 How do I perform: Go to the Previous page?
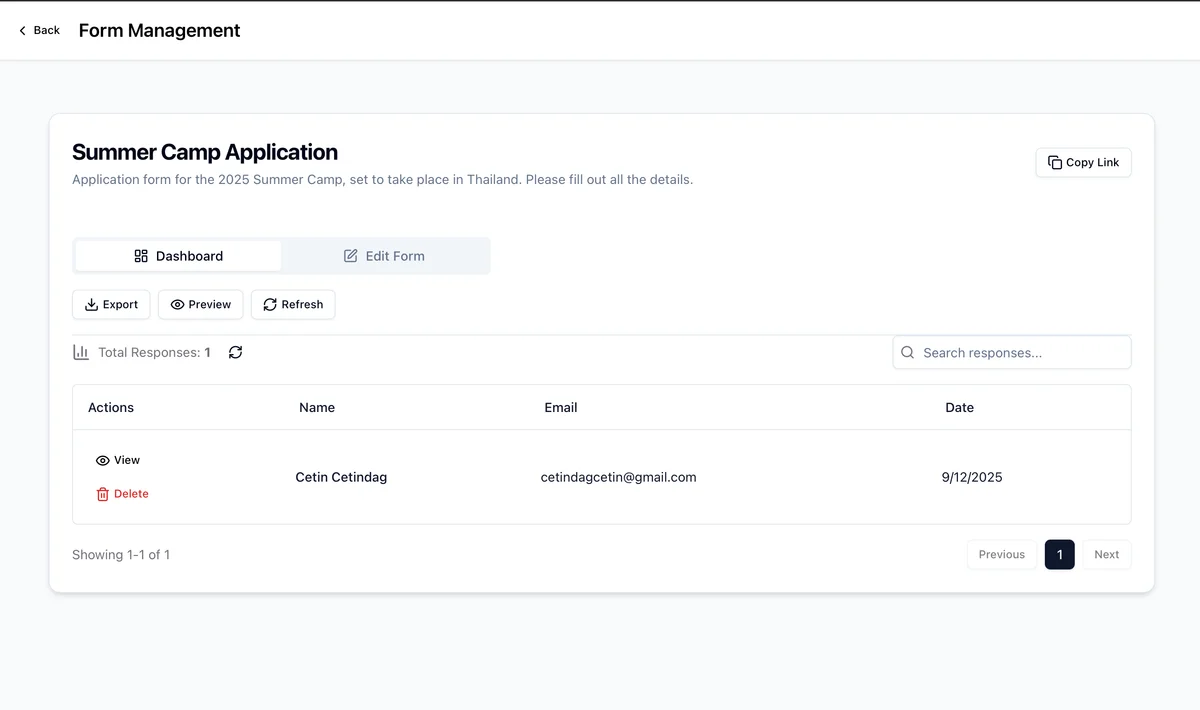click(1001, 554)
